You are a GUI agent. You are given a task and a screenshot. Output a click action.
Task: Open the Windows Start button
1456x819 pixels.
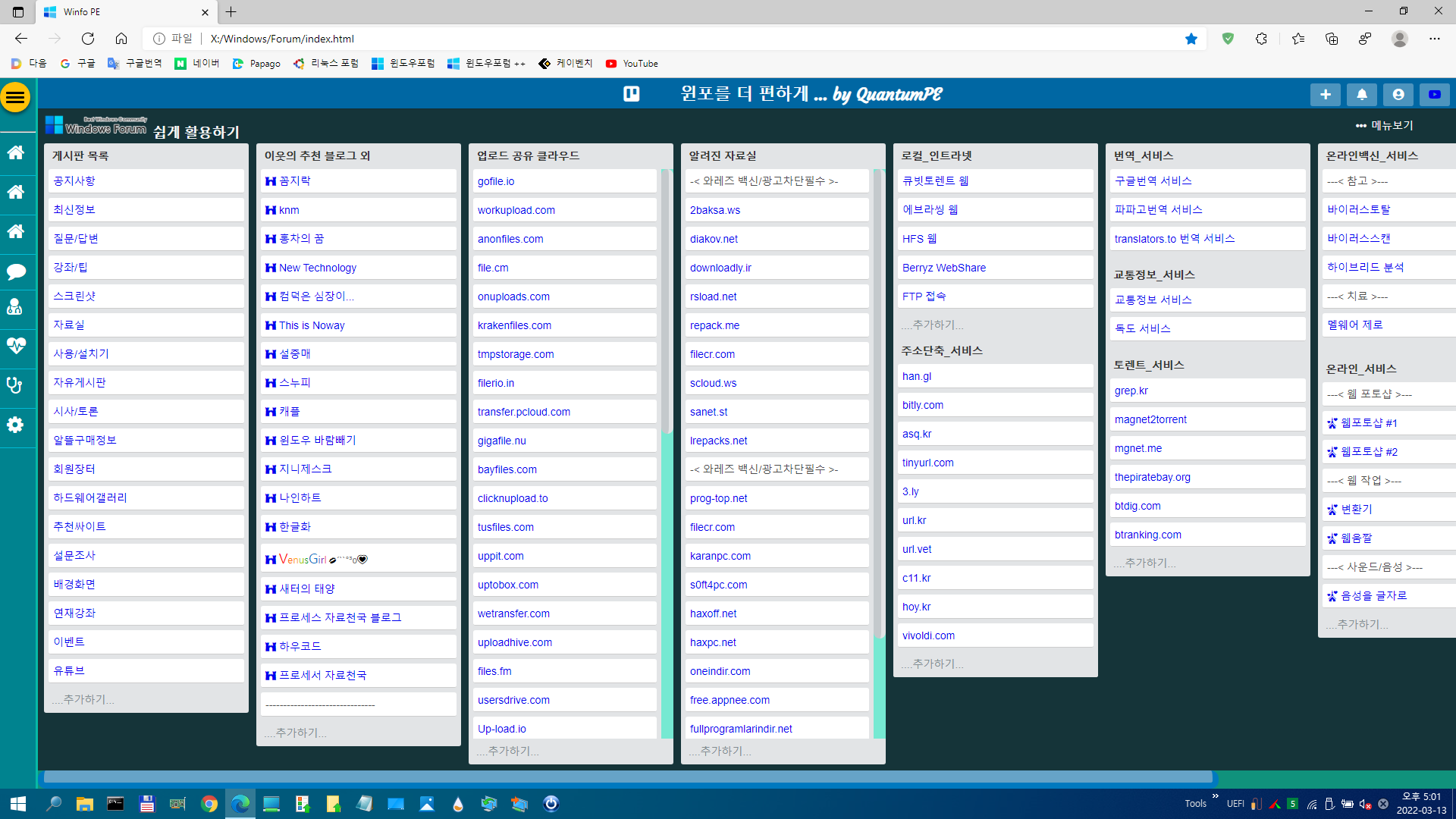(18, 804)
